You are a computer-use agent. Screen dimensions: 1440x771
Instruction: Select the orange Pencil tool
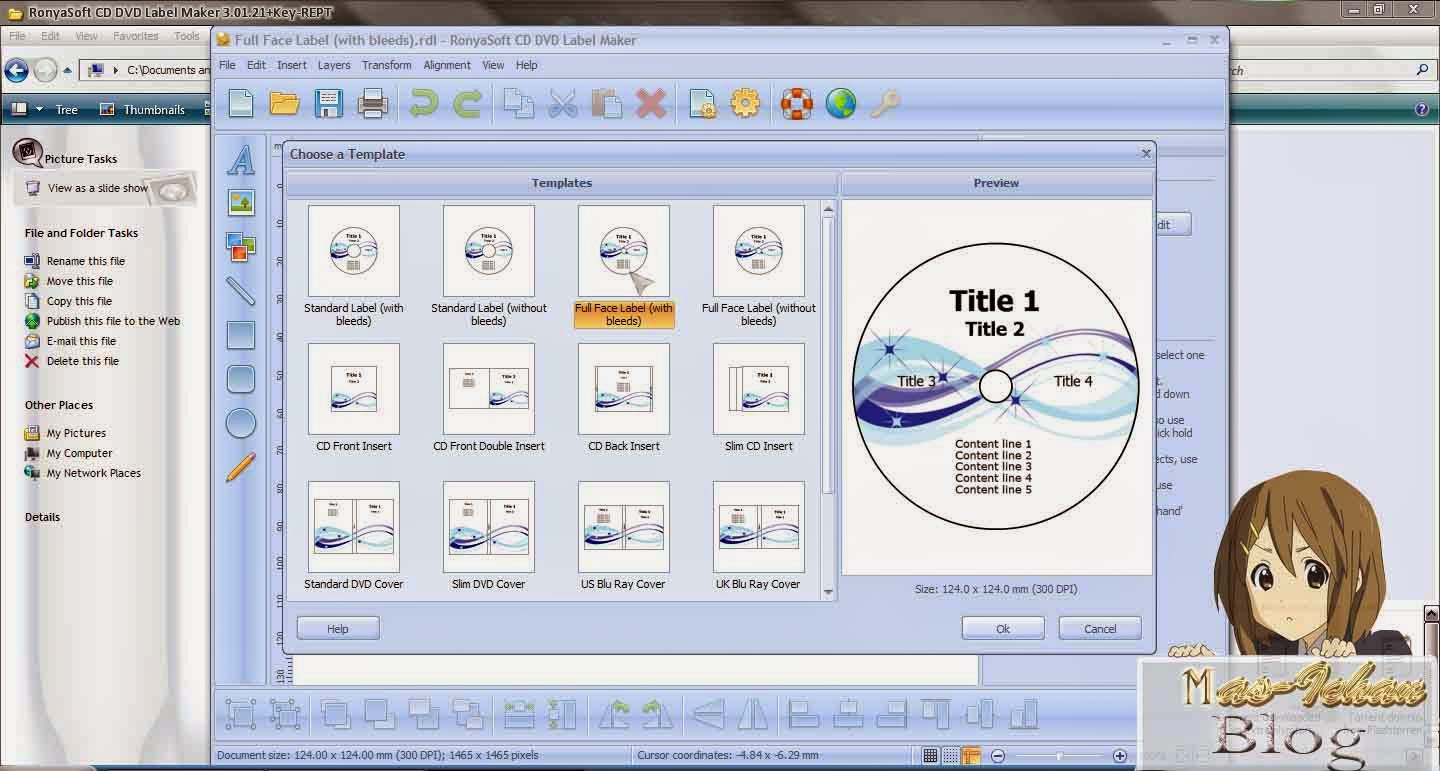[x=241, y=467]
